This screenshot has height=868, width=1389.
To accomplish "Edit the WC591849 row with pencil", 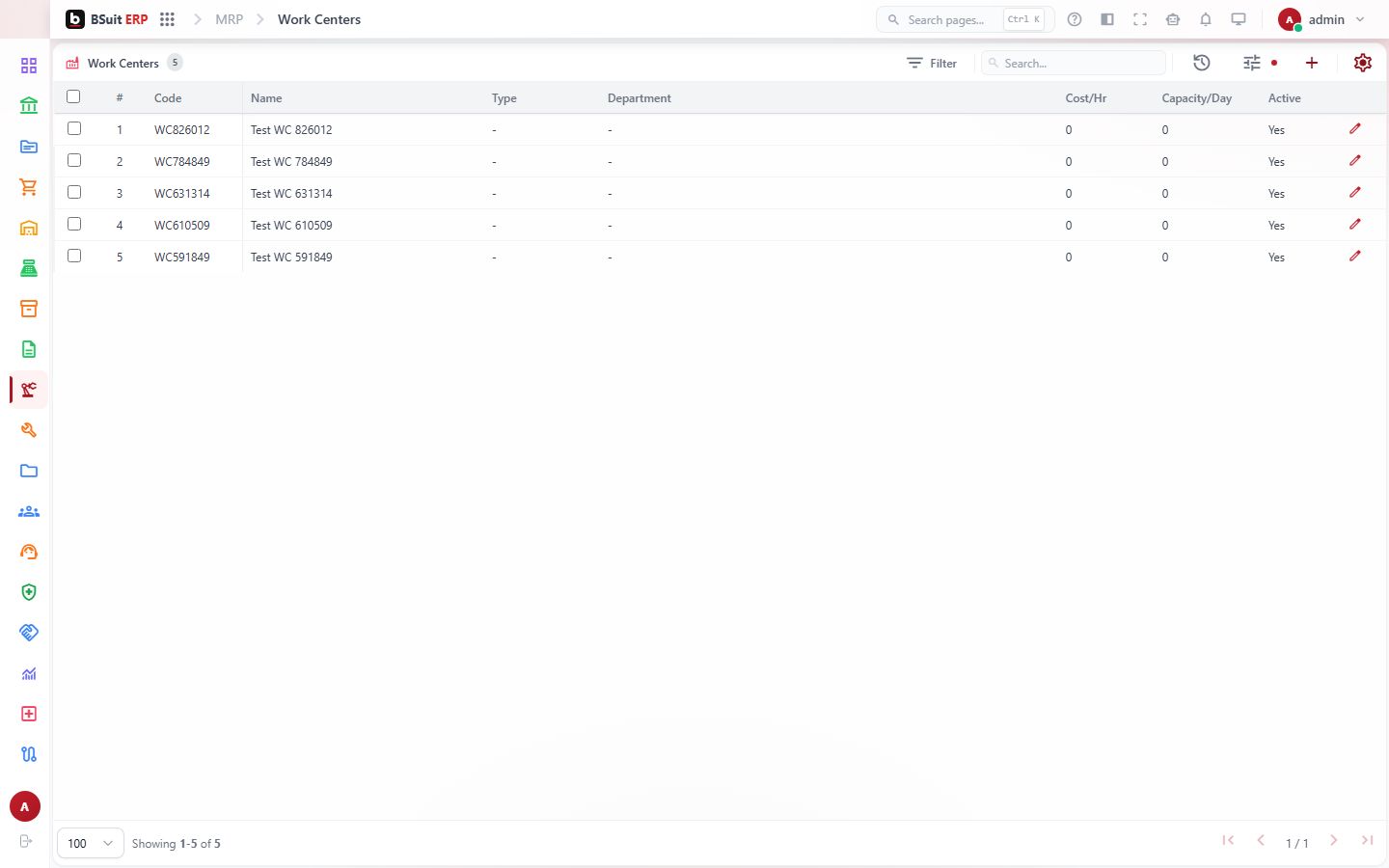I will [x=1355, y=257].
